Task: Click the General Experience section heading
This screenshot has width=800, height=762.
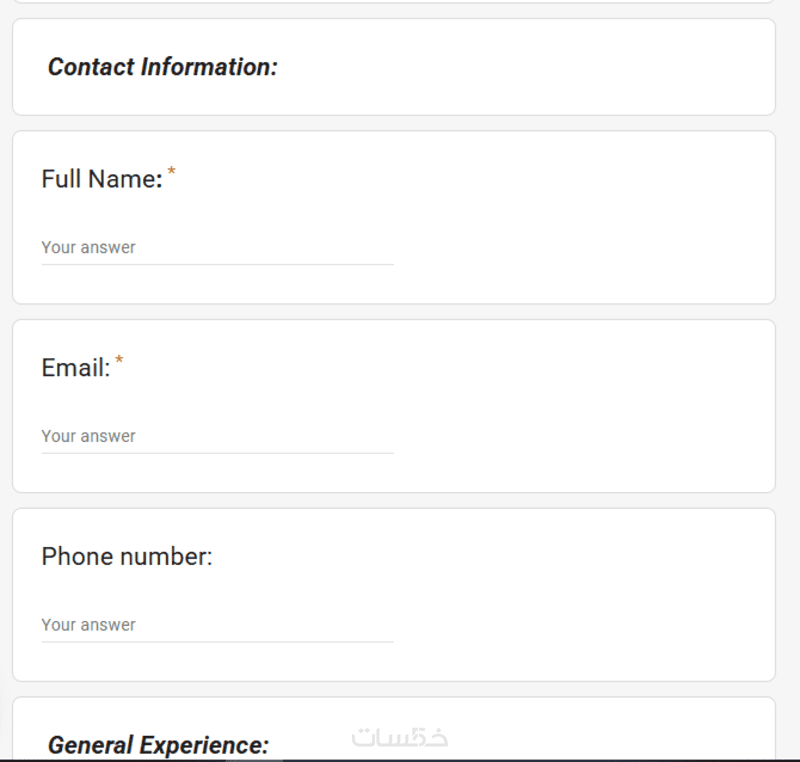Action: 158,745
